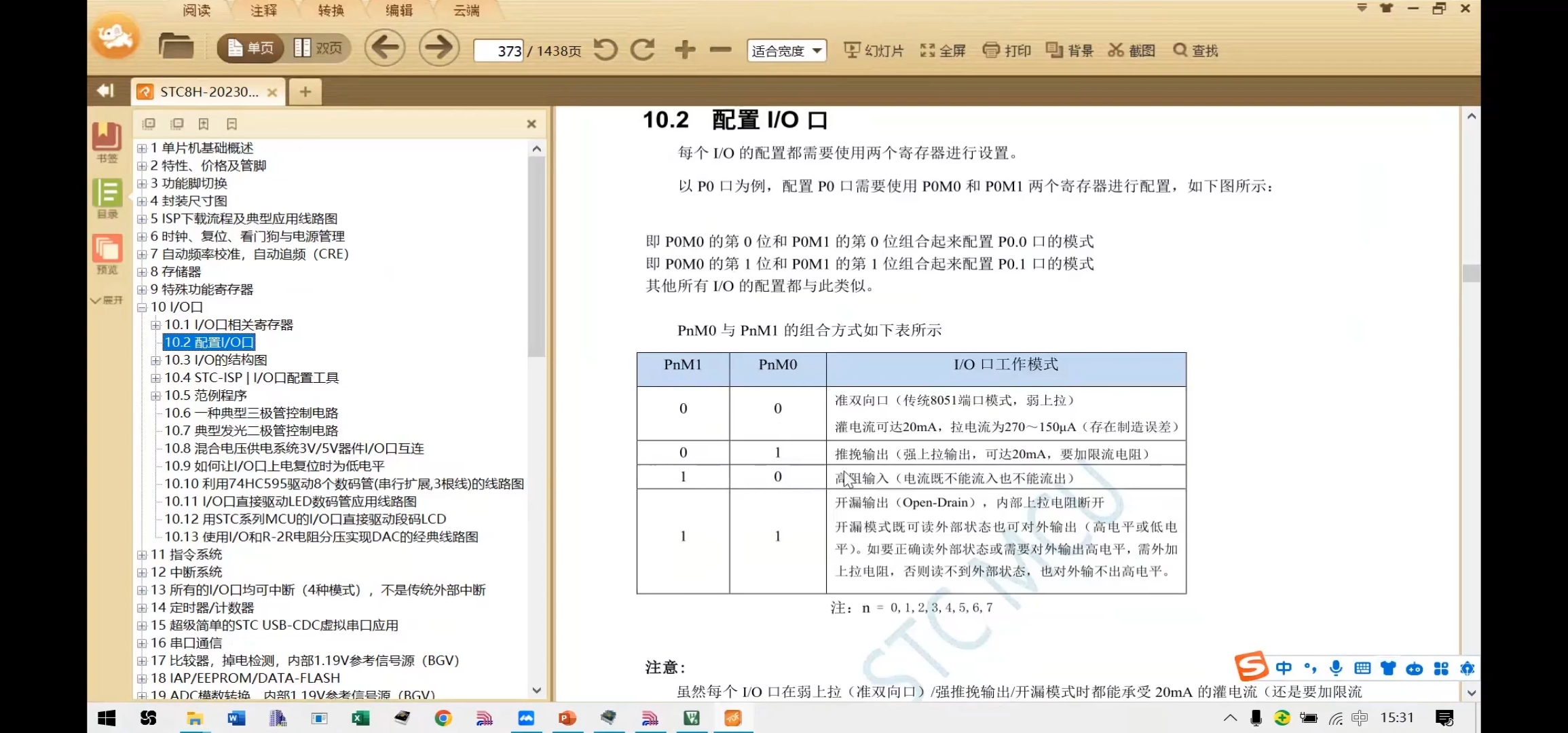Open 16 串口通信 outline entry
The width and height of the screenshot is (1568, 733).
[186, 643]
